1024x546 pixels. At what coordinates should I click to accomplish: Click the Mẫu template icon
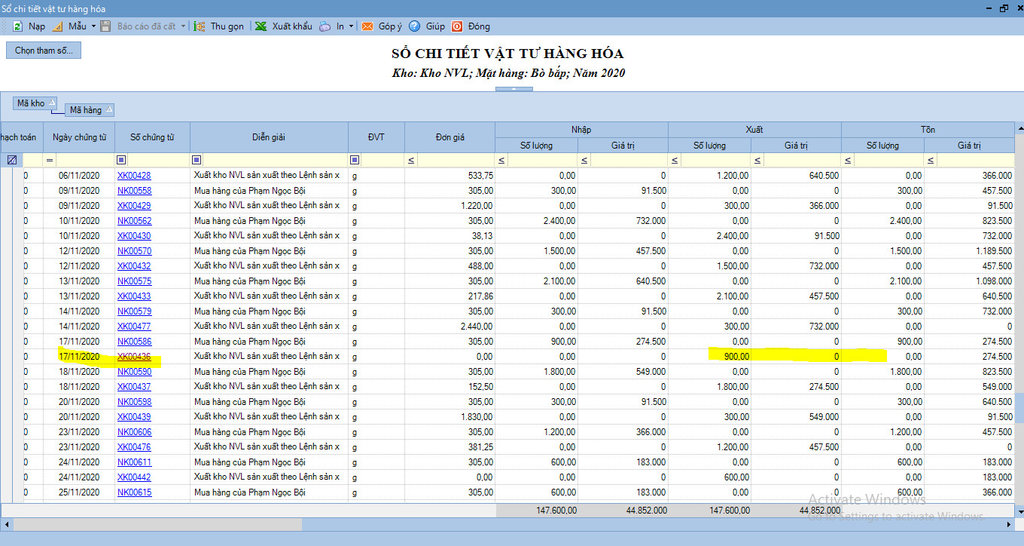57,26
